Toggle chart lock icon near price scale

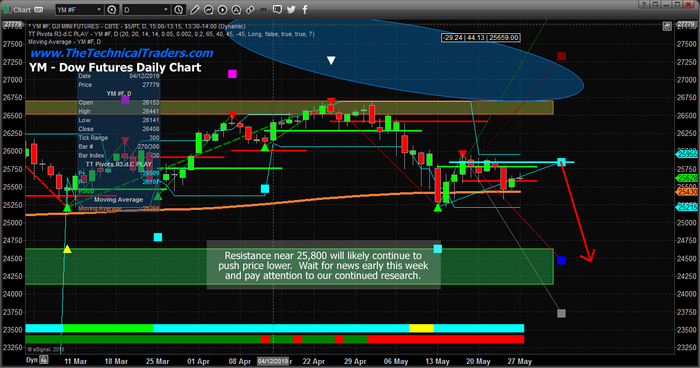(667, 26)
